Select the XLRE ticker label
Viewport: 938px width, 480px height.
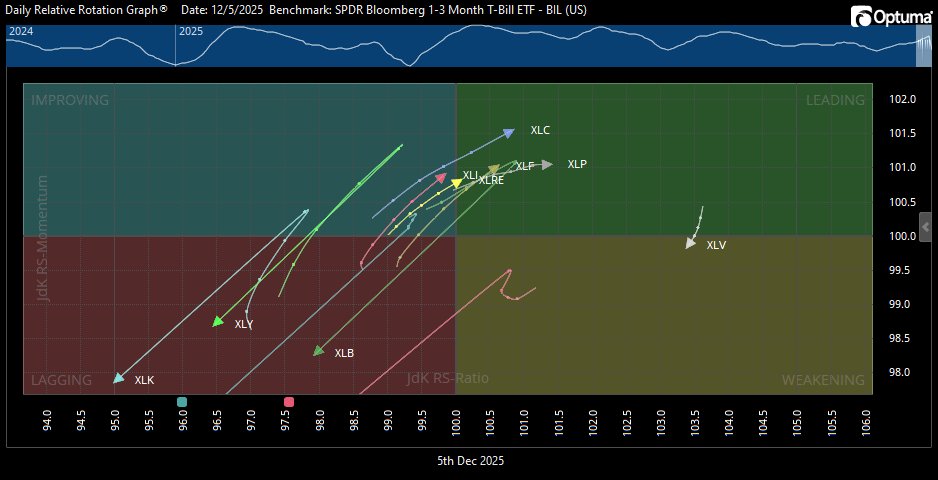[x=491, y=180]
